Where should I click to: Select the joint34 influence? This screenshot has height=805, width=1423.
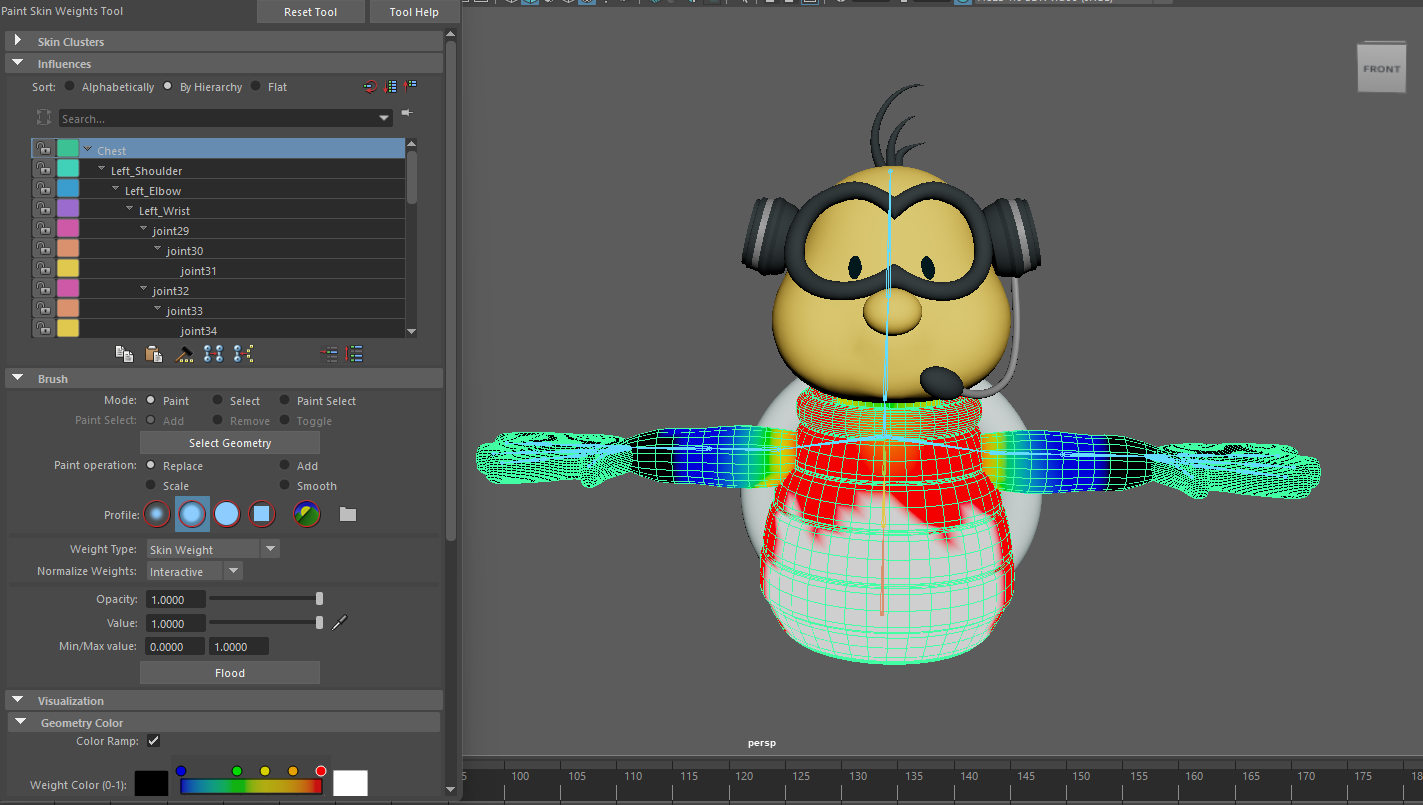[199, 331]
